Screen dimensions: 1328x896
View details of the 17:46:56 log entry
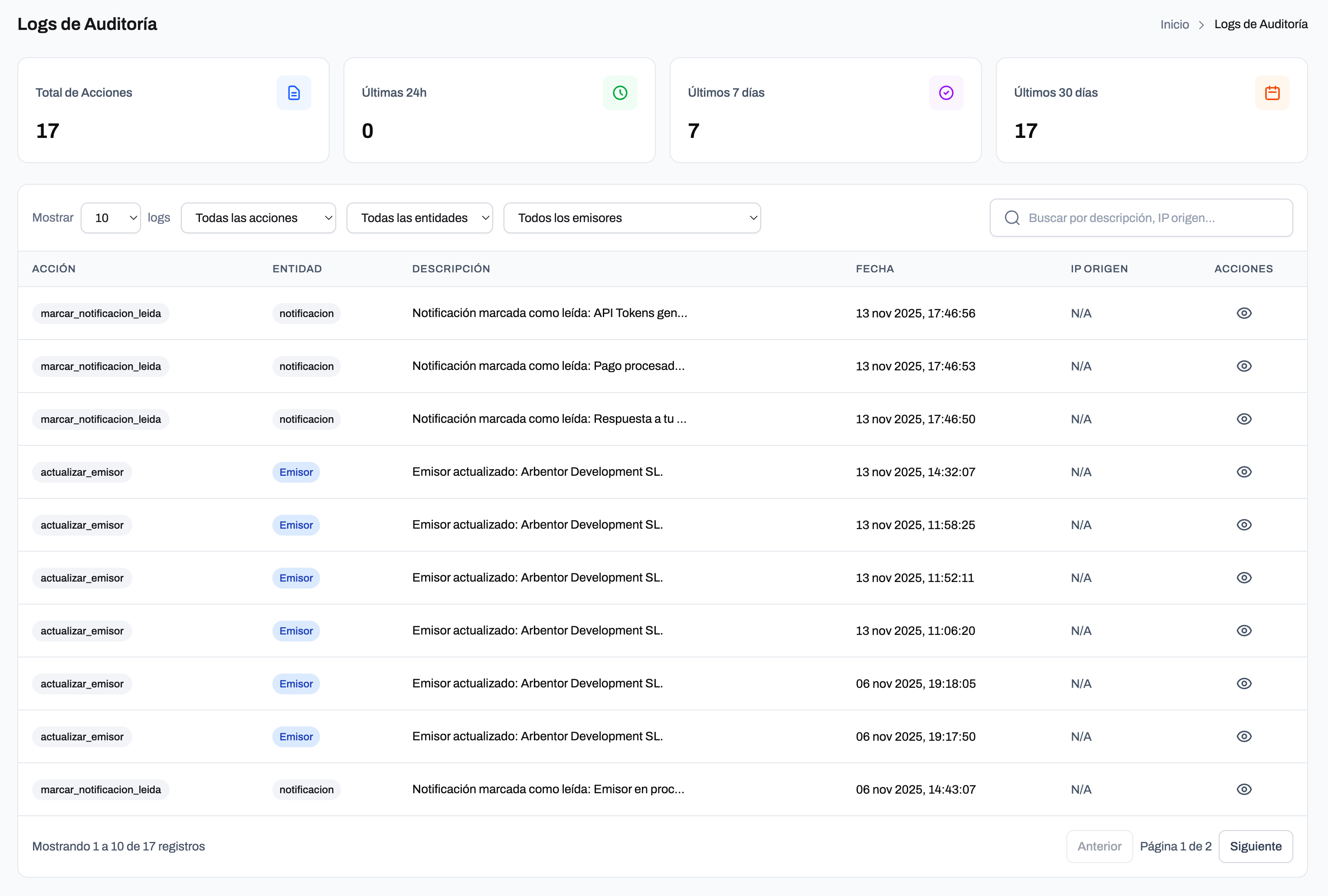click(x=1243, y=313)
